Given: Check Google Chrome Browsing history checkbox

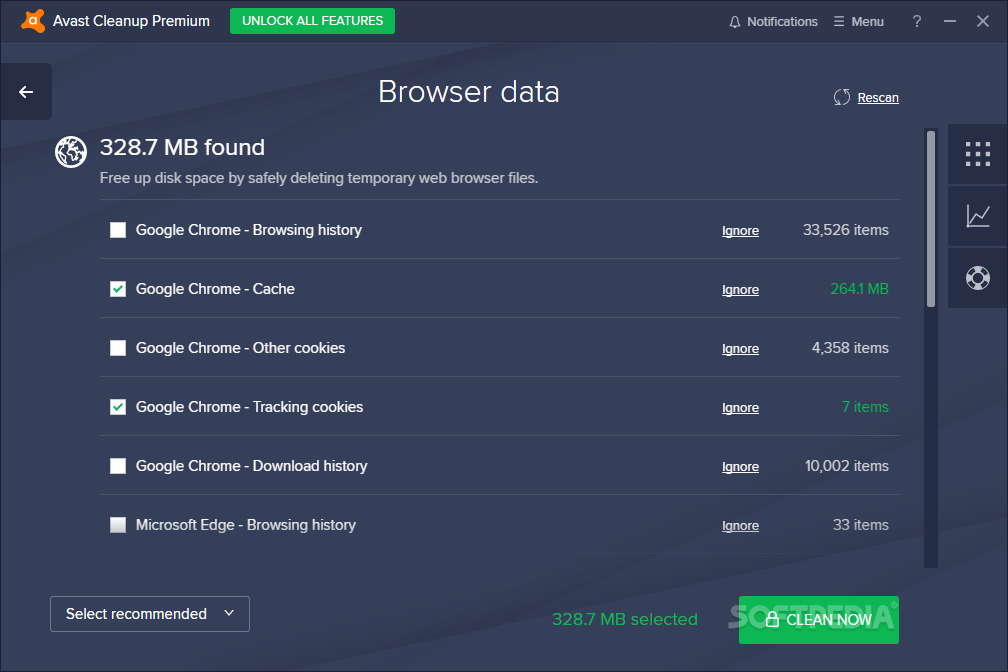Looking at the screenshot, I should tap(118, 230).
